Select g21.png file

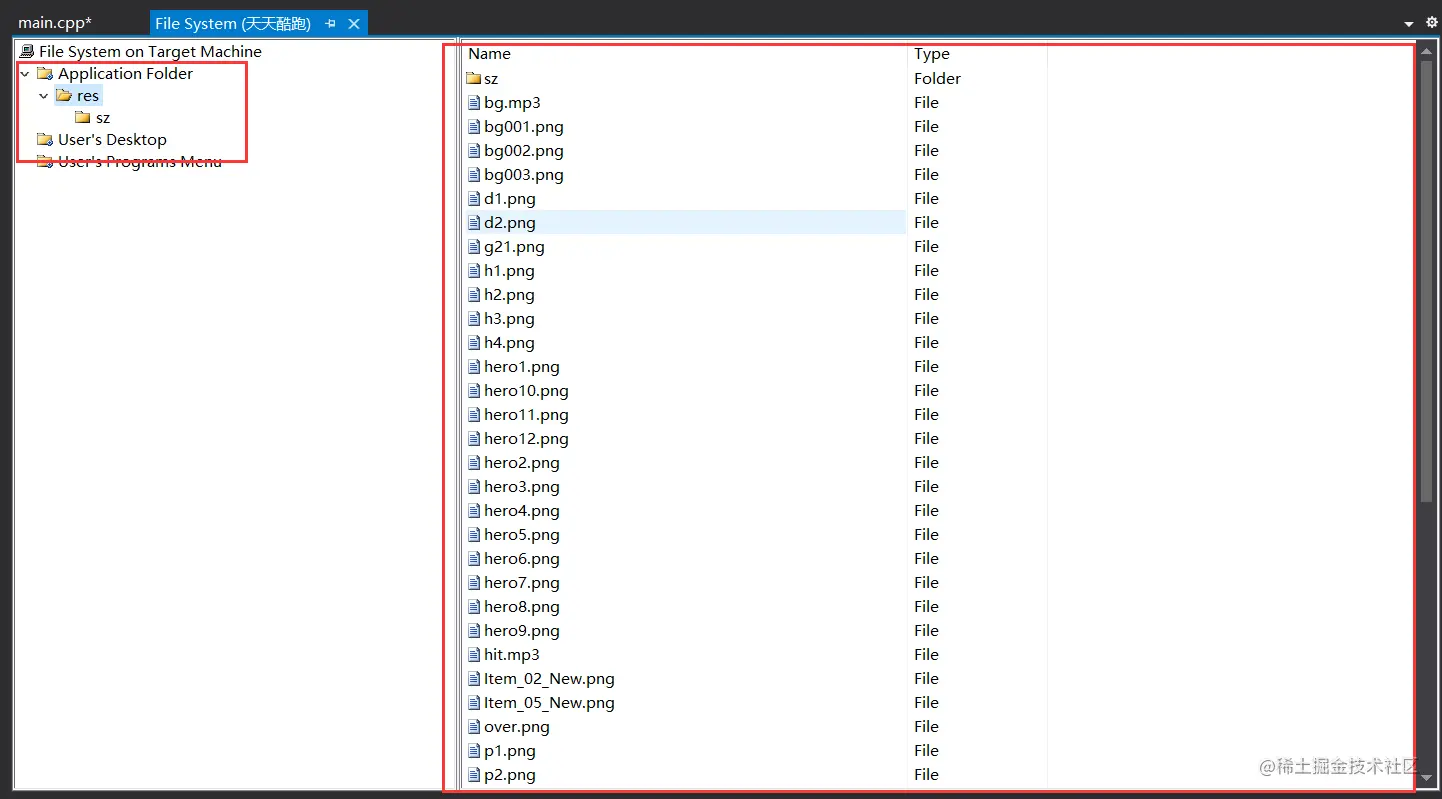click(514, 246)
